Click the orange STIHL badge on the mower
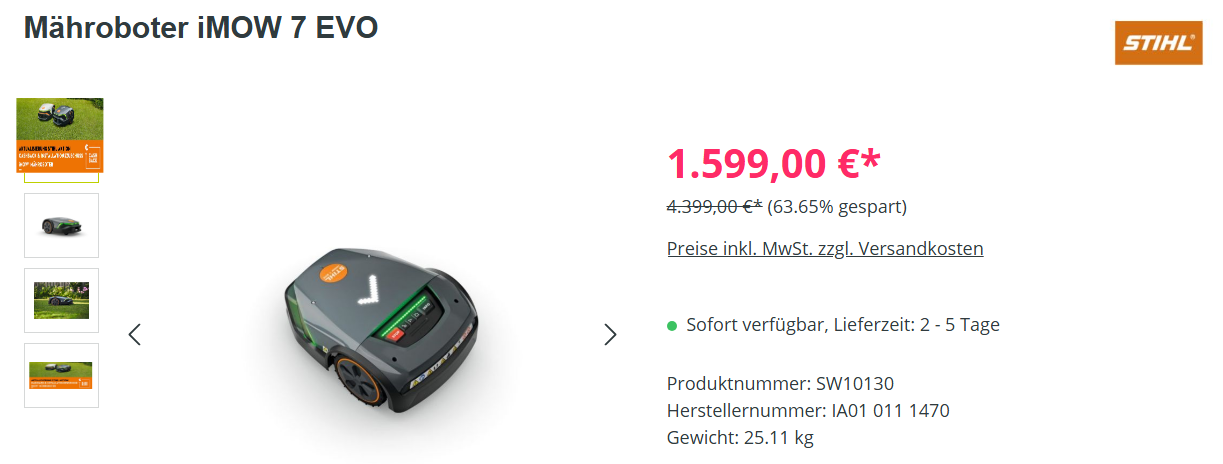This screenshot has height=464, width=1223. pos(335,272)
